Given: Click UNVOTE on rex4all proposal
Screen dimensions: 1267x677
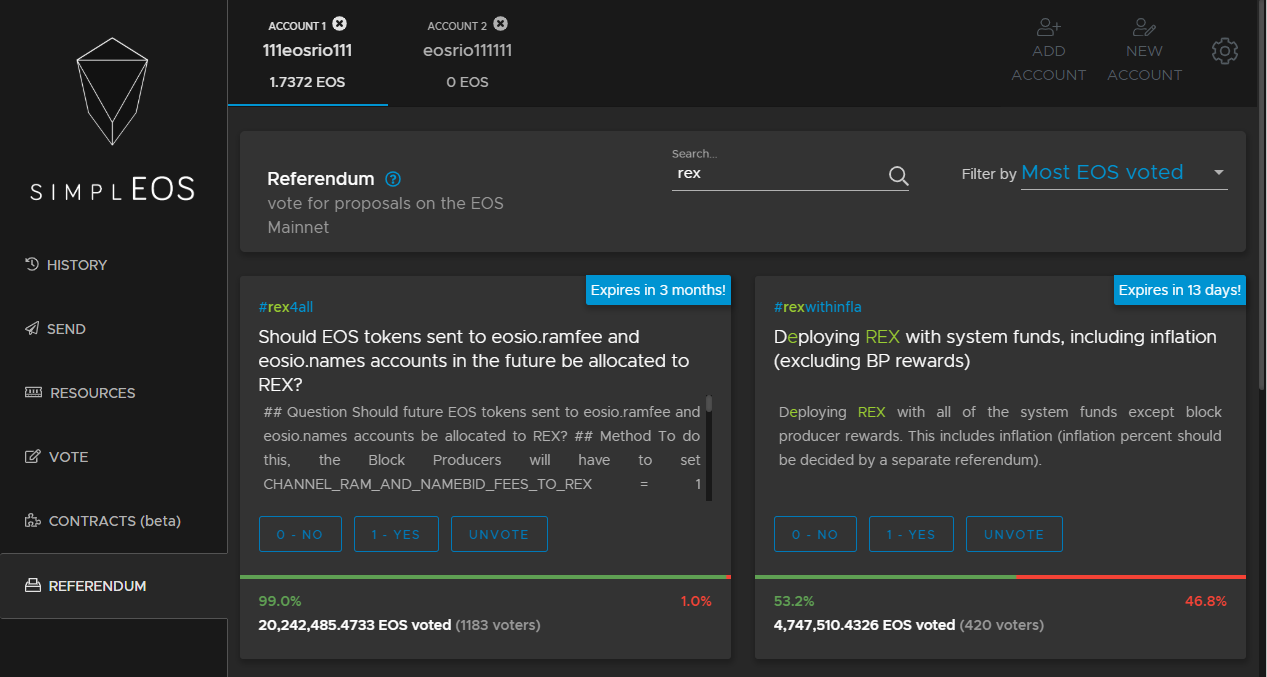Looking at the screenshot, I should [x=499, y=534].
